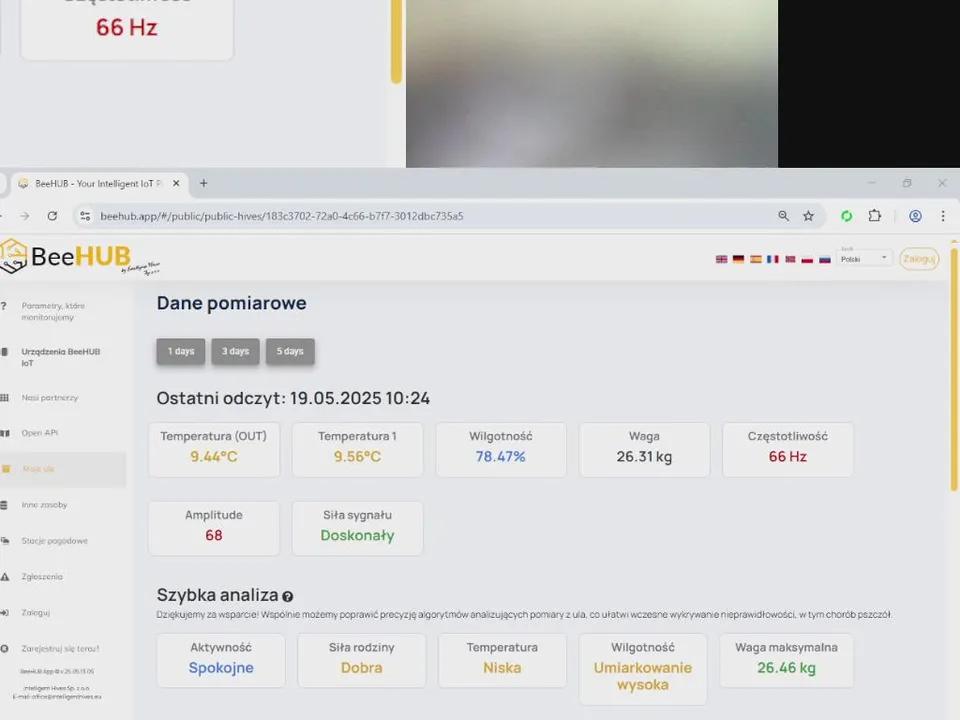Image resolution: width=960 pixels, height=720 pixels.
Task: Click the 'Temperatura' Niska card
Action: tap(502, 661)
